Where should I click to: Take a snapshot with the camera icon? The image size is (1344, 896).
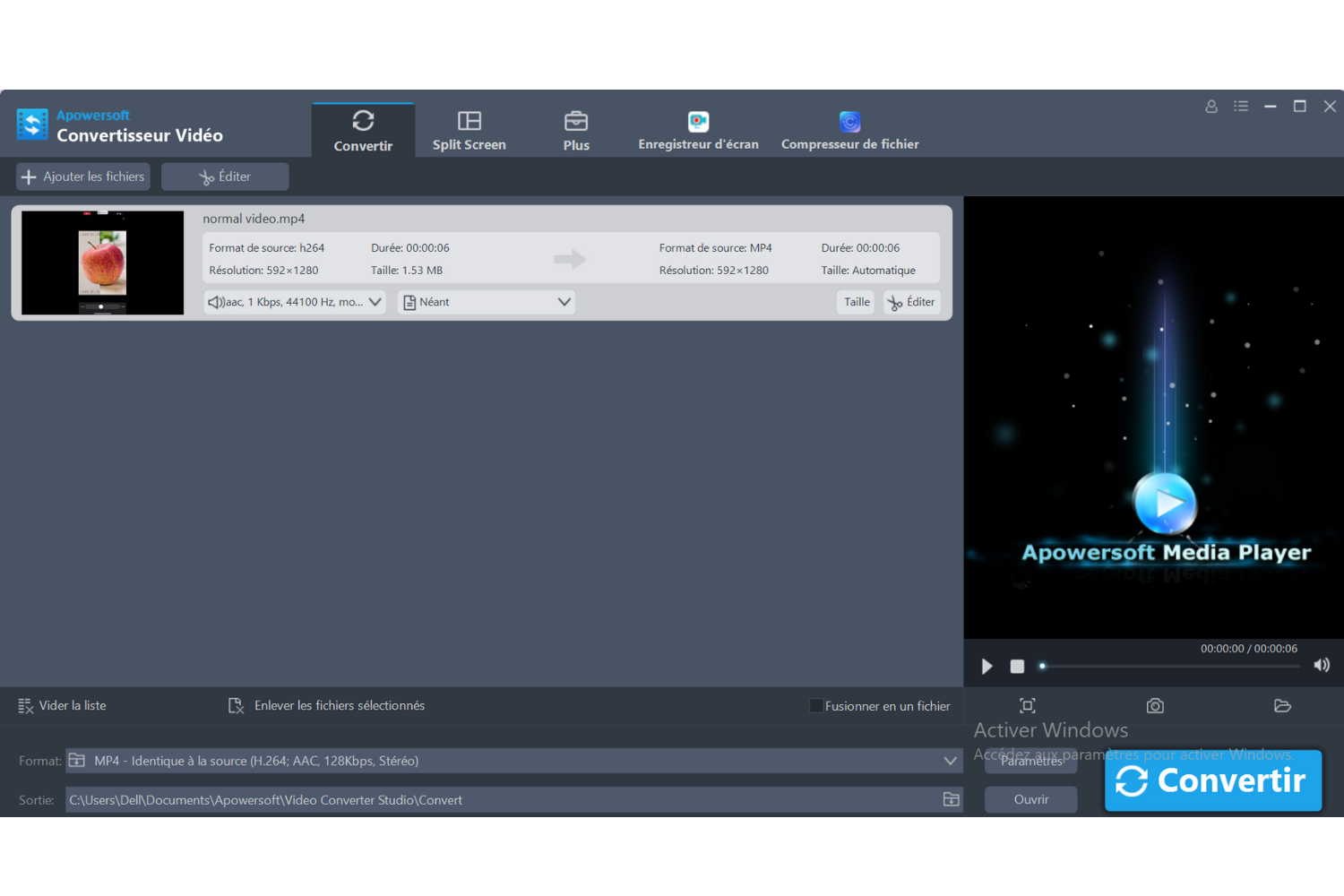[x=1155, y=706]
